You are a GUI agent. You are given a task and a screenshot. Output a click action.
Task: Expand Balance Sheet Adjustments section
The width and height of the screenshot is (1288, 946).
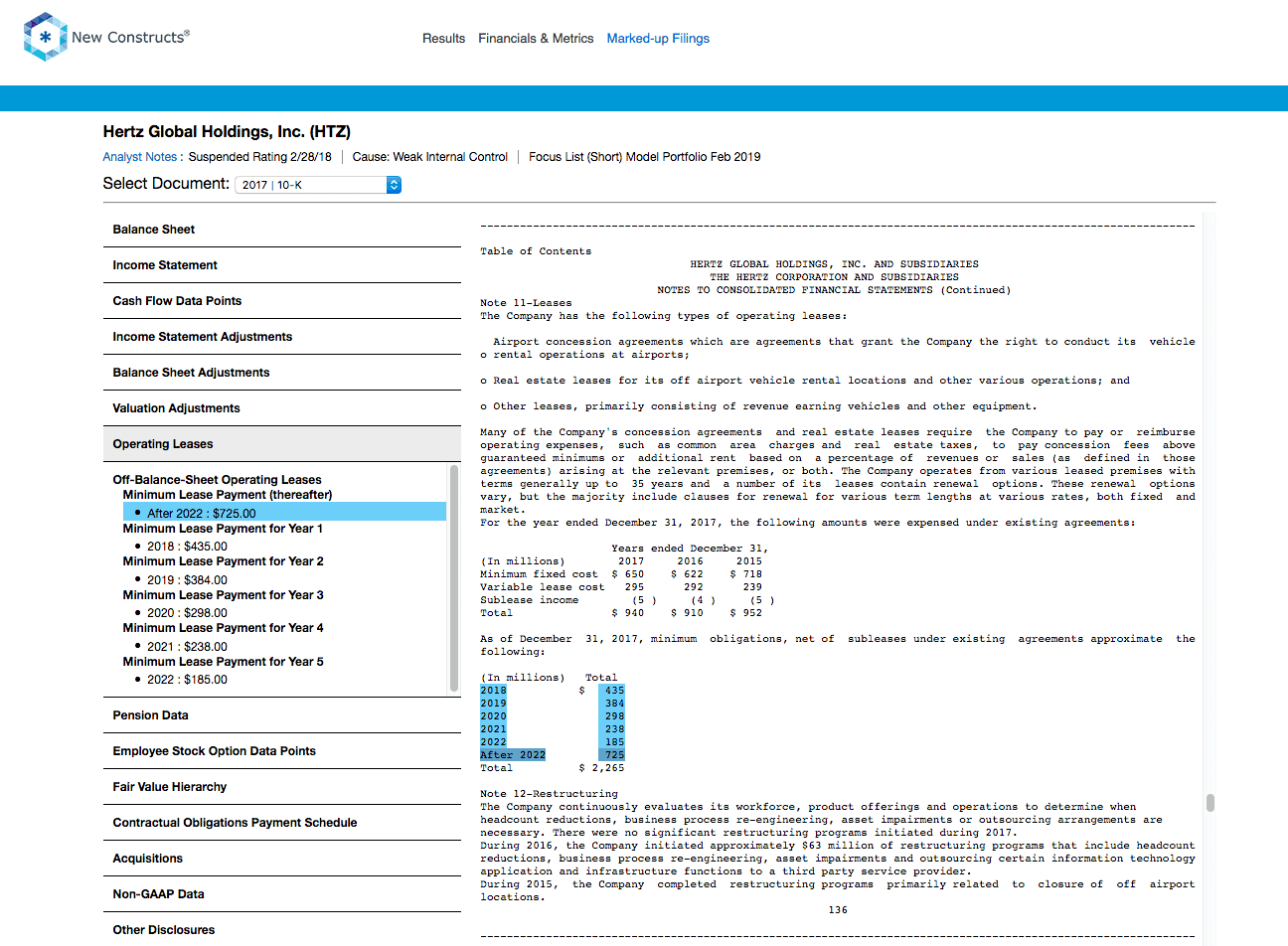point(282,373)
